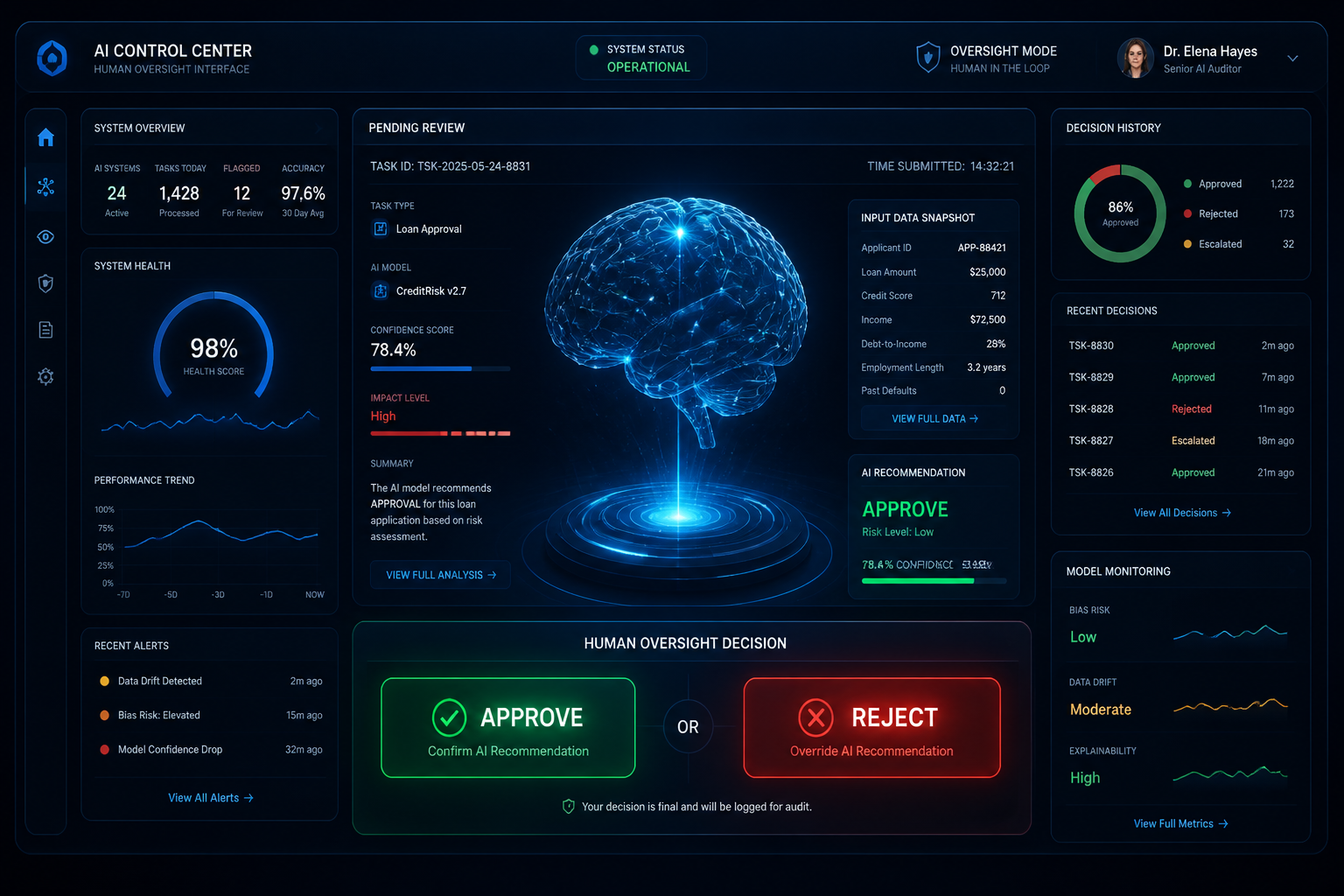Open the Home icon in sidebar
Viewport: 1344px width, 896px height.
coord(45,137)
